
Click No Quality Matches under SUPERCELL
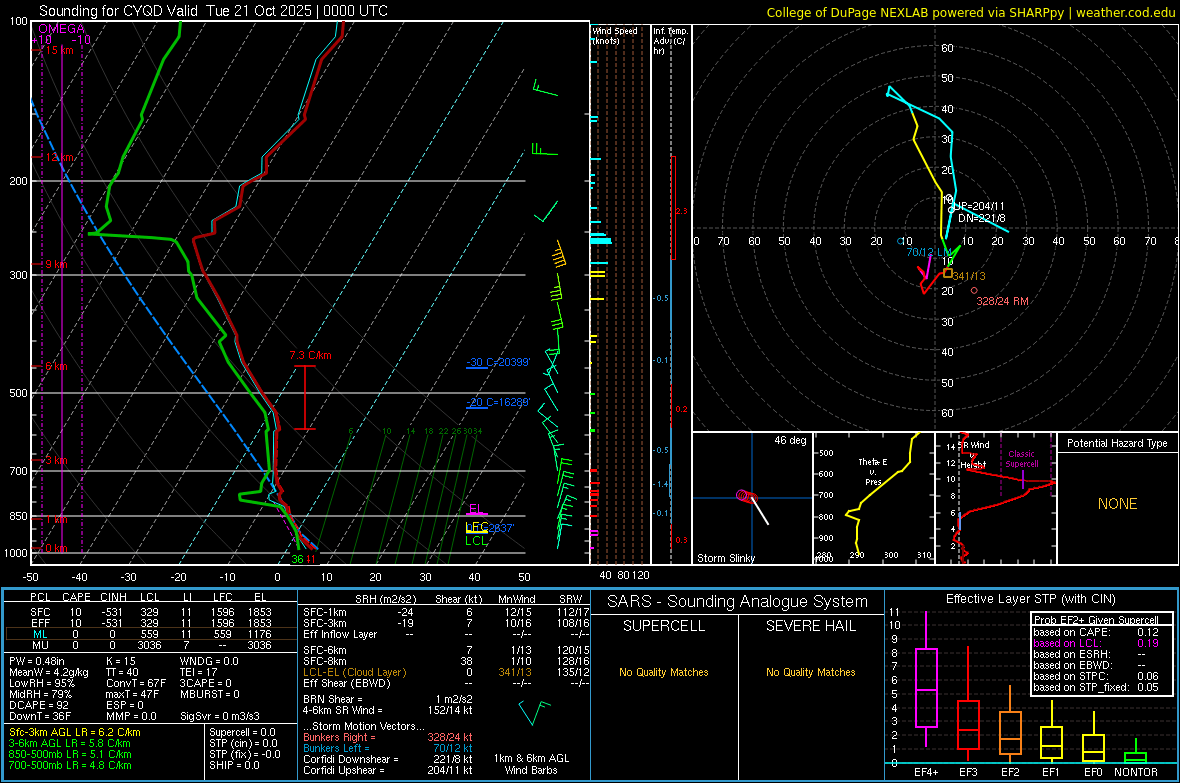tap(664, 672)
